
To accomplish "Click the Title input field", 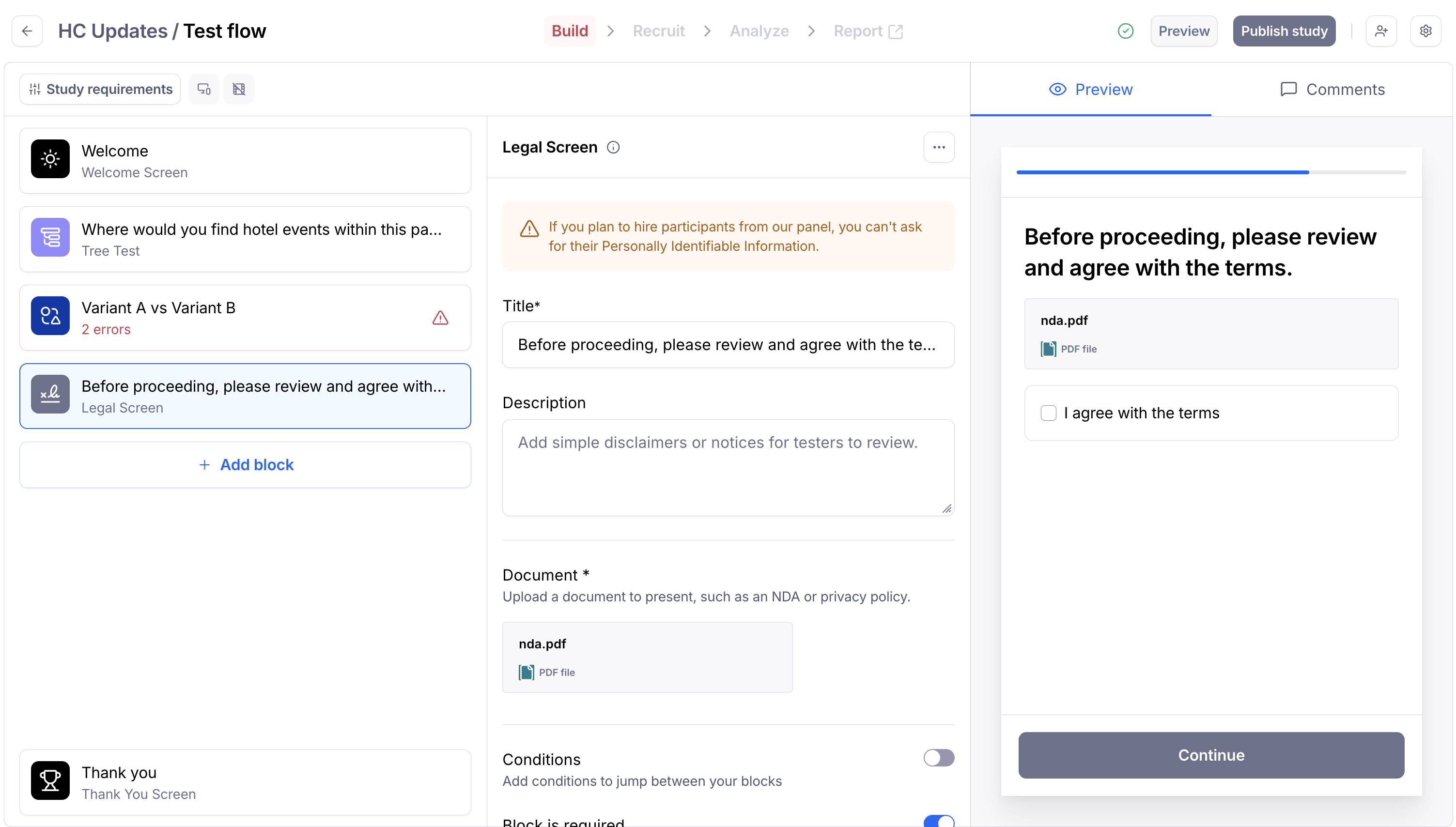I will (x=728, y=344).
